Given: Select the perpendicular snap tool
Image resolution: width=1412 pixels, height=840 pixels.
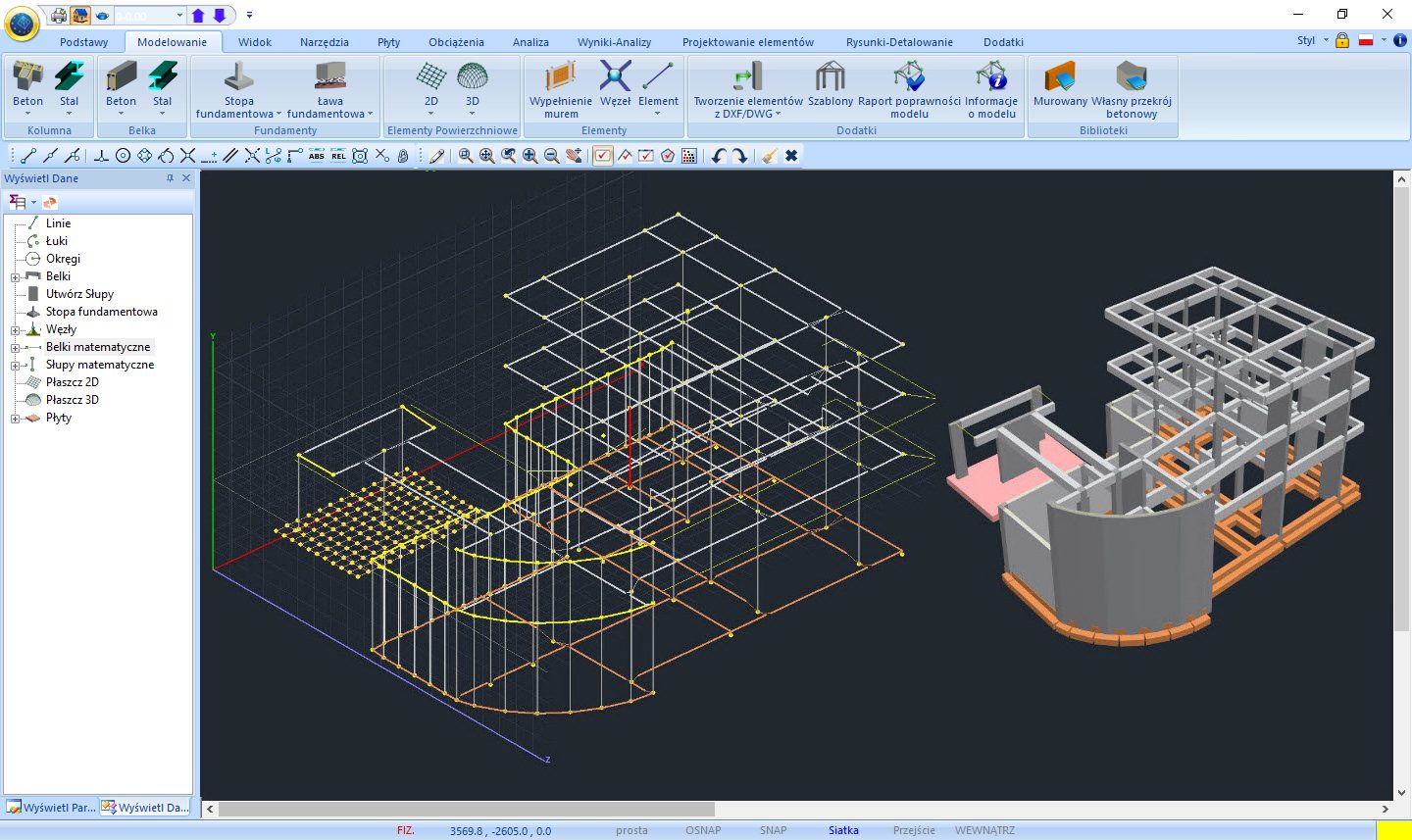Looking at the screenshot, I should (x=101, y=156).
